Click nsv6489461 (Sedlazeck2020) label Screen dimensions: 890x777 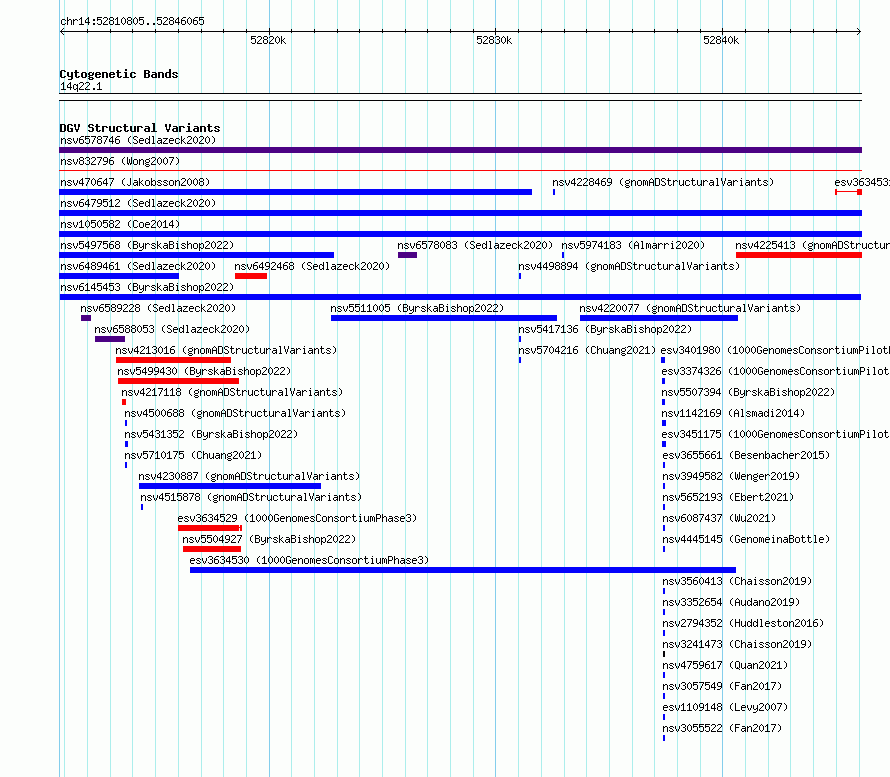click(x=138, y=266)
